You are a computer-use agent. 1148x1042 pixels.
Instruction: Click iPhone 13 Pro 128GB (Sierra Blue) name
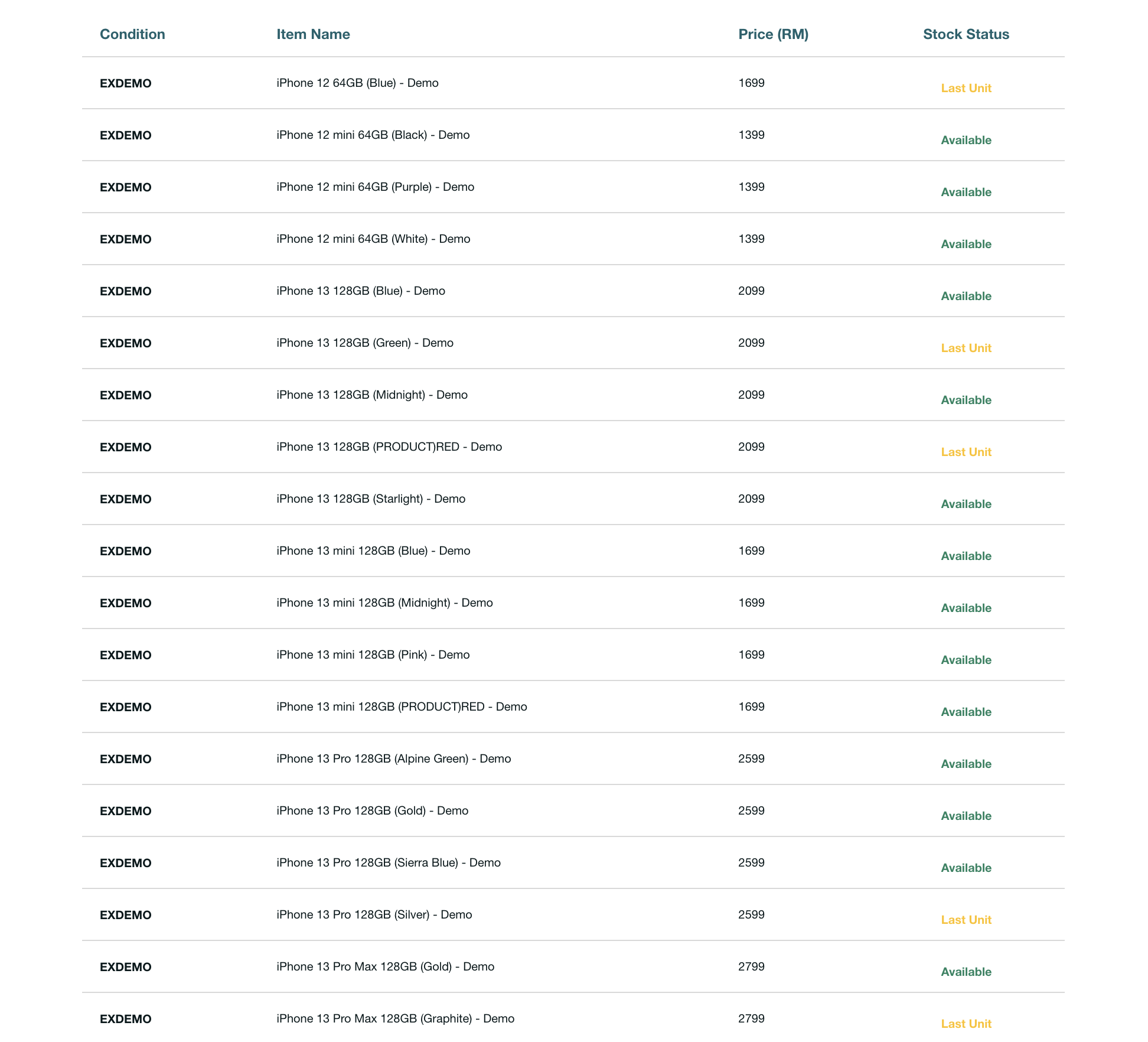point(388,863)
